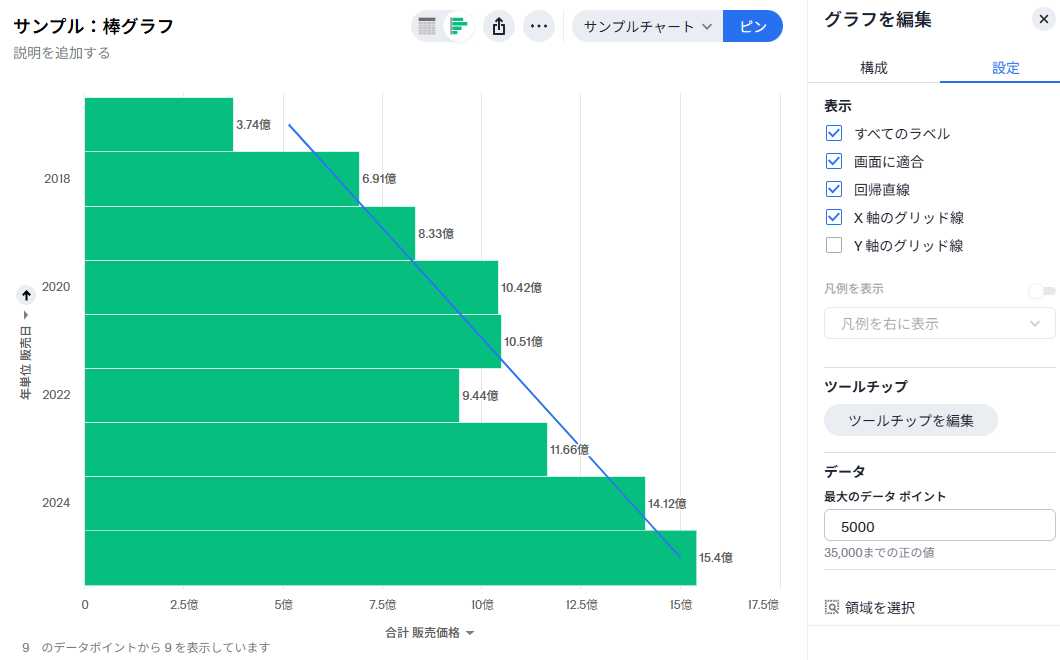The image size is (1060, 660).
Task: Switch to bar chart view icon
Action: [458, 26]
